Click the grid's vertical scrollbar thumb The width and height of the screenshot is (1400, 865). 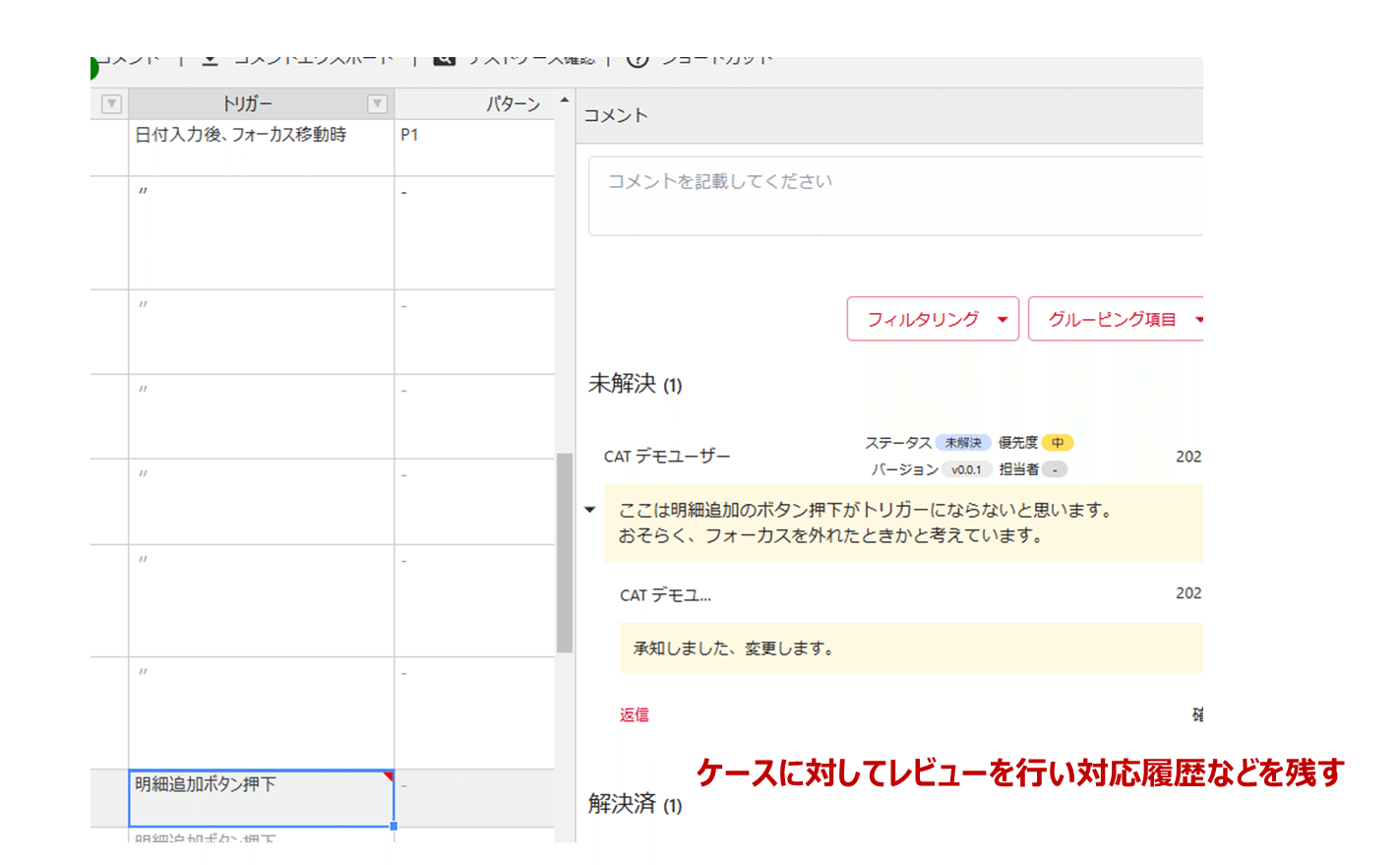click(x=565, y=552)
